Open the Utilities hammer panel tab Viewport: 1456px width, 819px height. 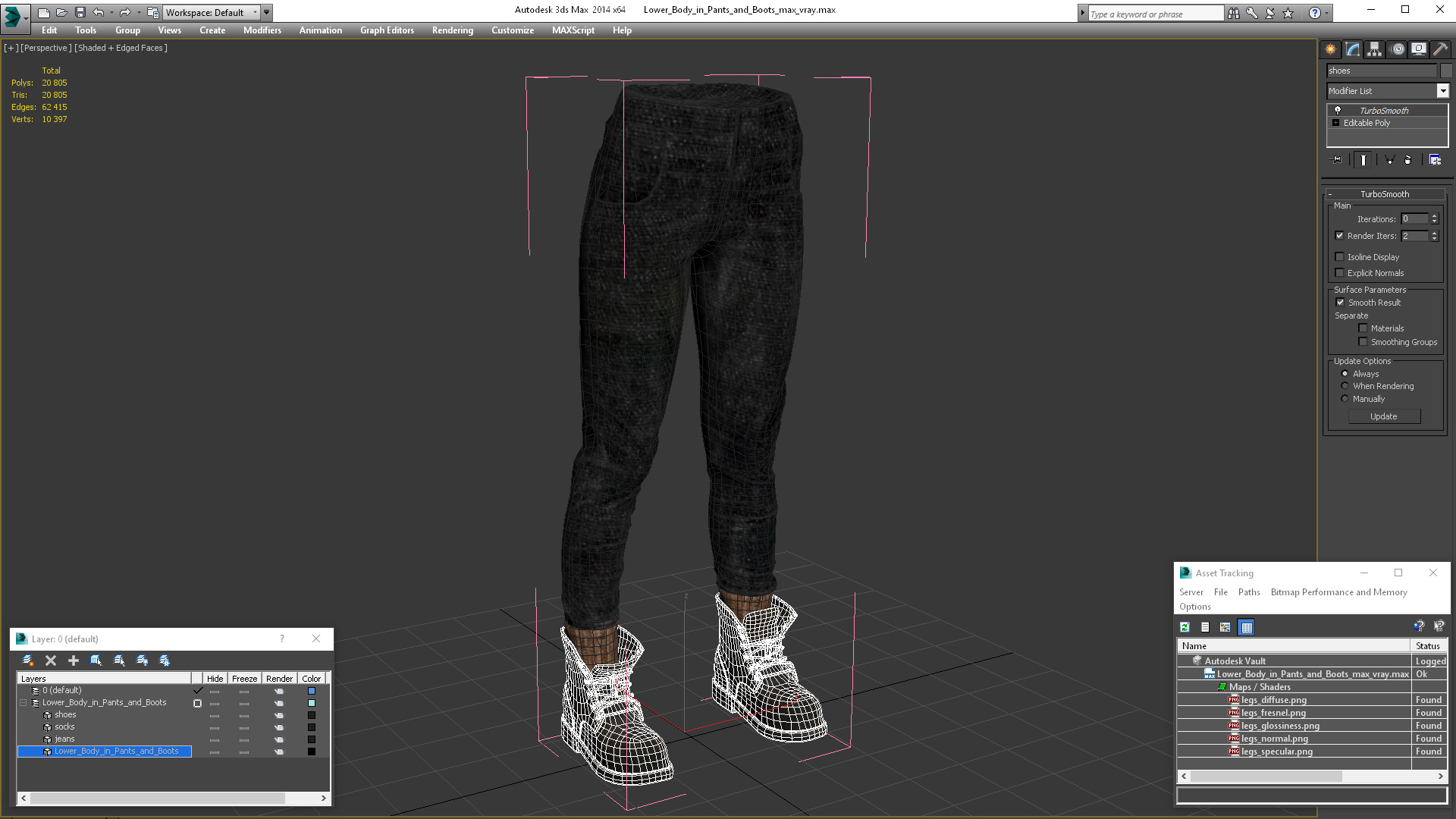[x=1440, y=49]
